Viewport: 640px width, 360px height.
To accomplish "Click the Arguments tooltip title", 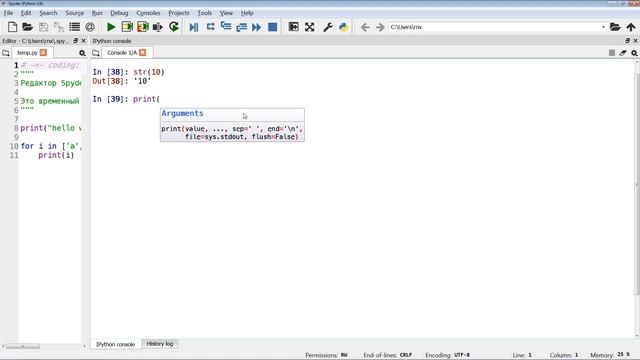I will click(182, 113).
